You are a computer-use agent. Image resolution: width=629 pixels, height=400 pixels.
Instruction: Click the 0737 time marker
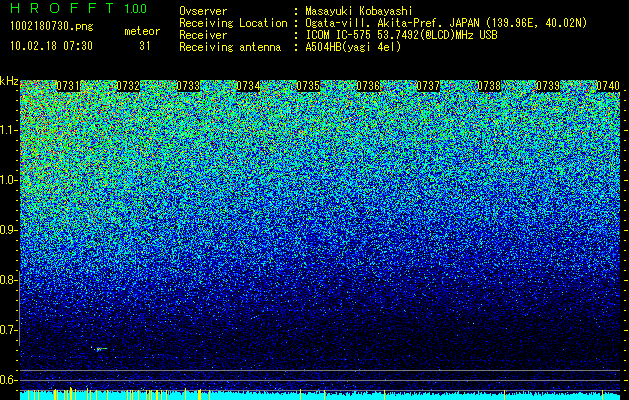(x=428, y=86)
